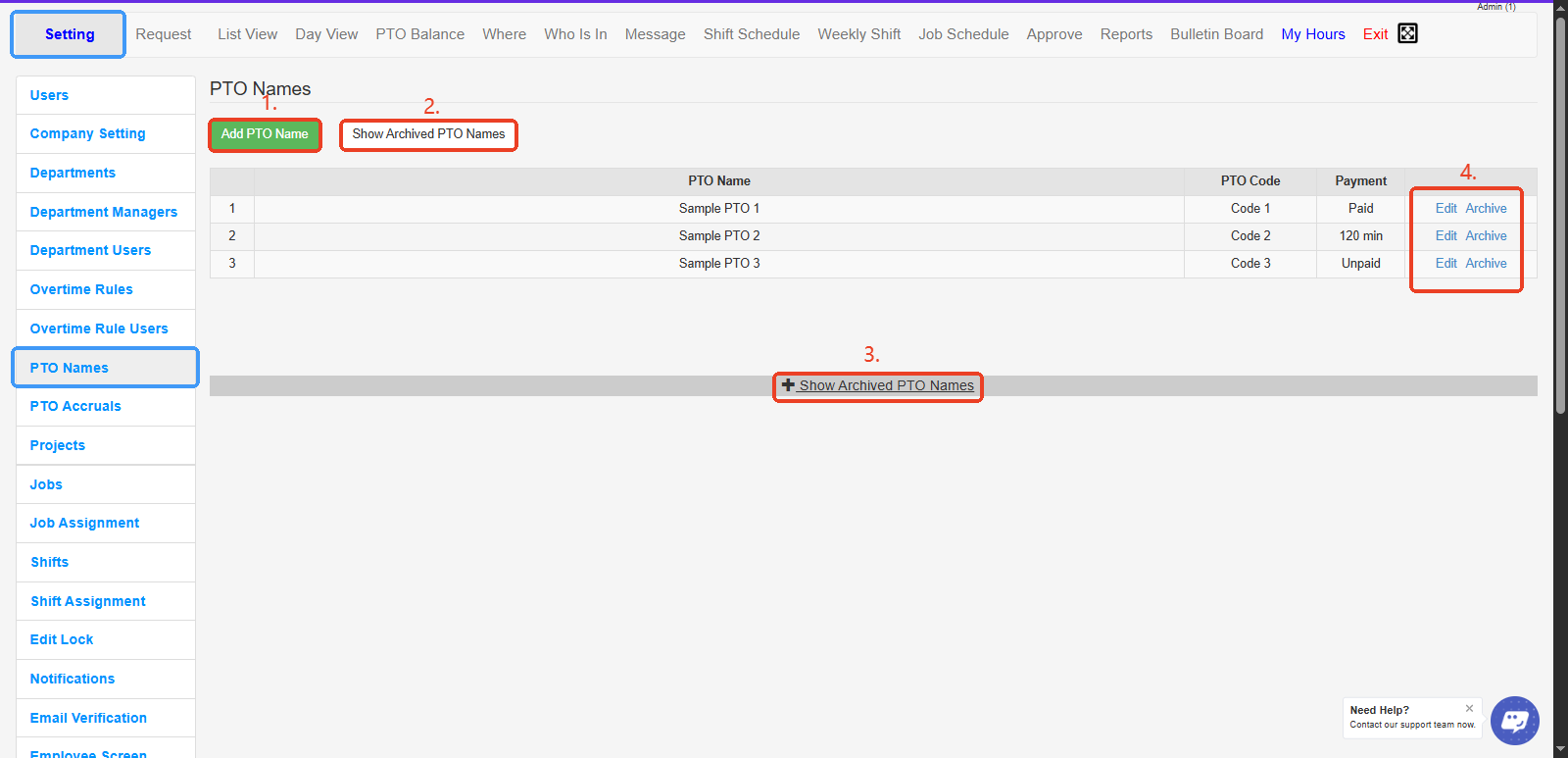Edit Sample PTO 3 entry

[1445, 264]
